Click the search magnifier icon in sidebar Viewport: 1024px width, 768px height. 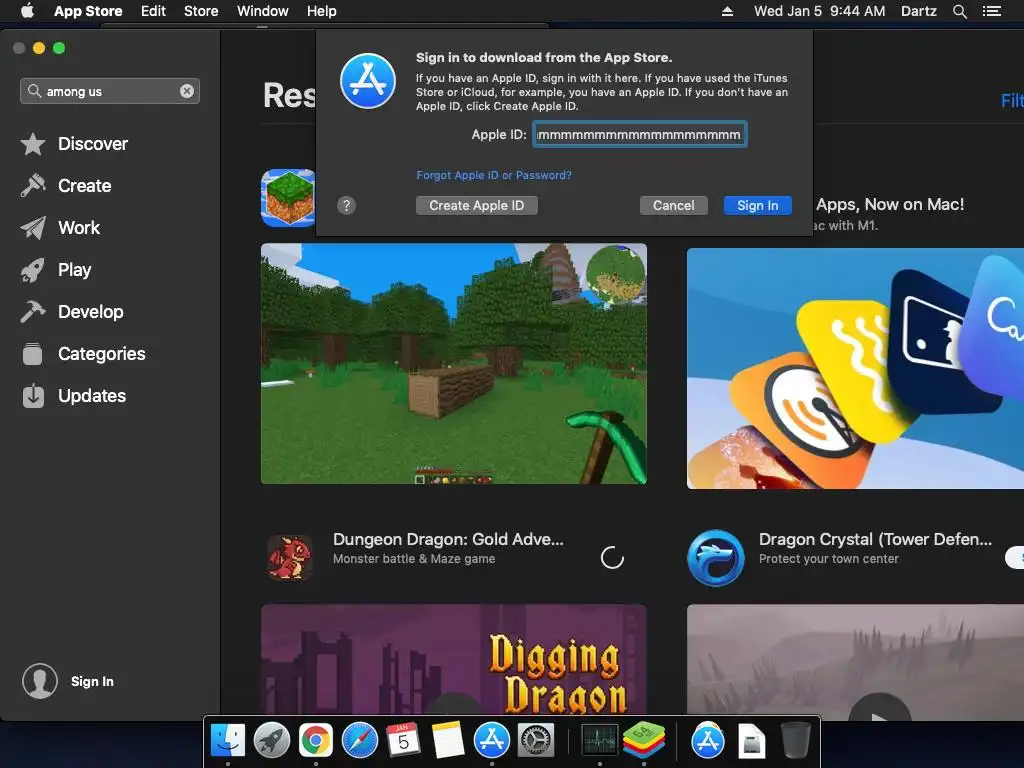[x=34, y=91]
